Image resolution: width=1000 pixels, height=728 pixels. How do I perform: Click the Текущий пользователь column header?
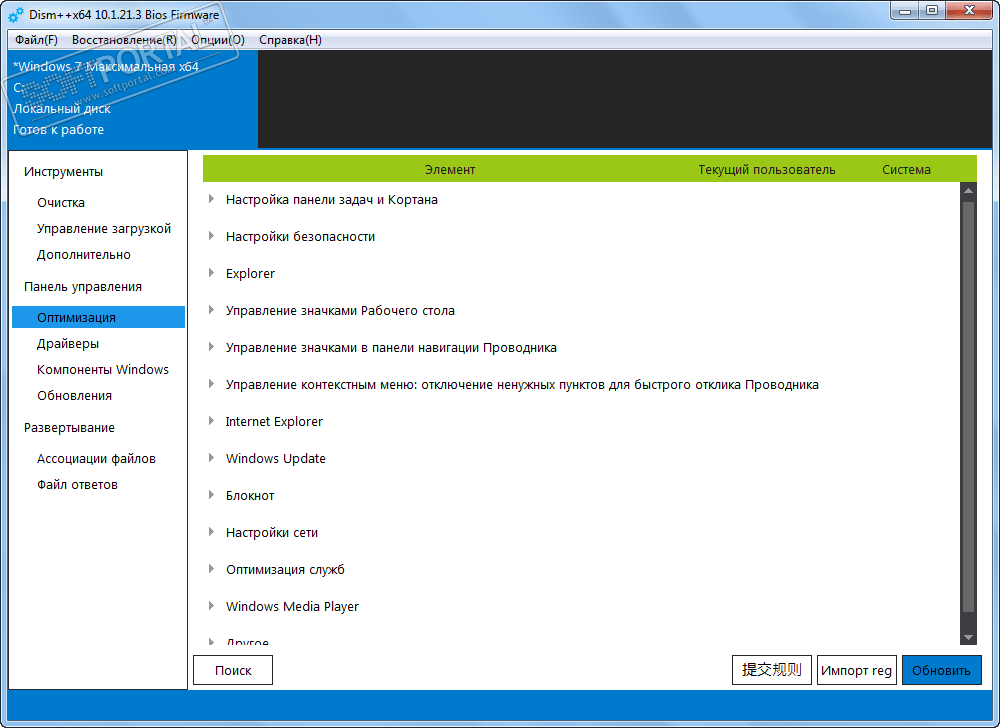click(x=767, y=170)
